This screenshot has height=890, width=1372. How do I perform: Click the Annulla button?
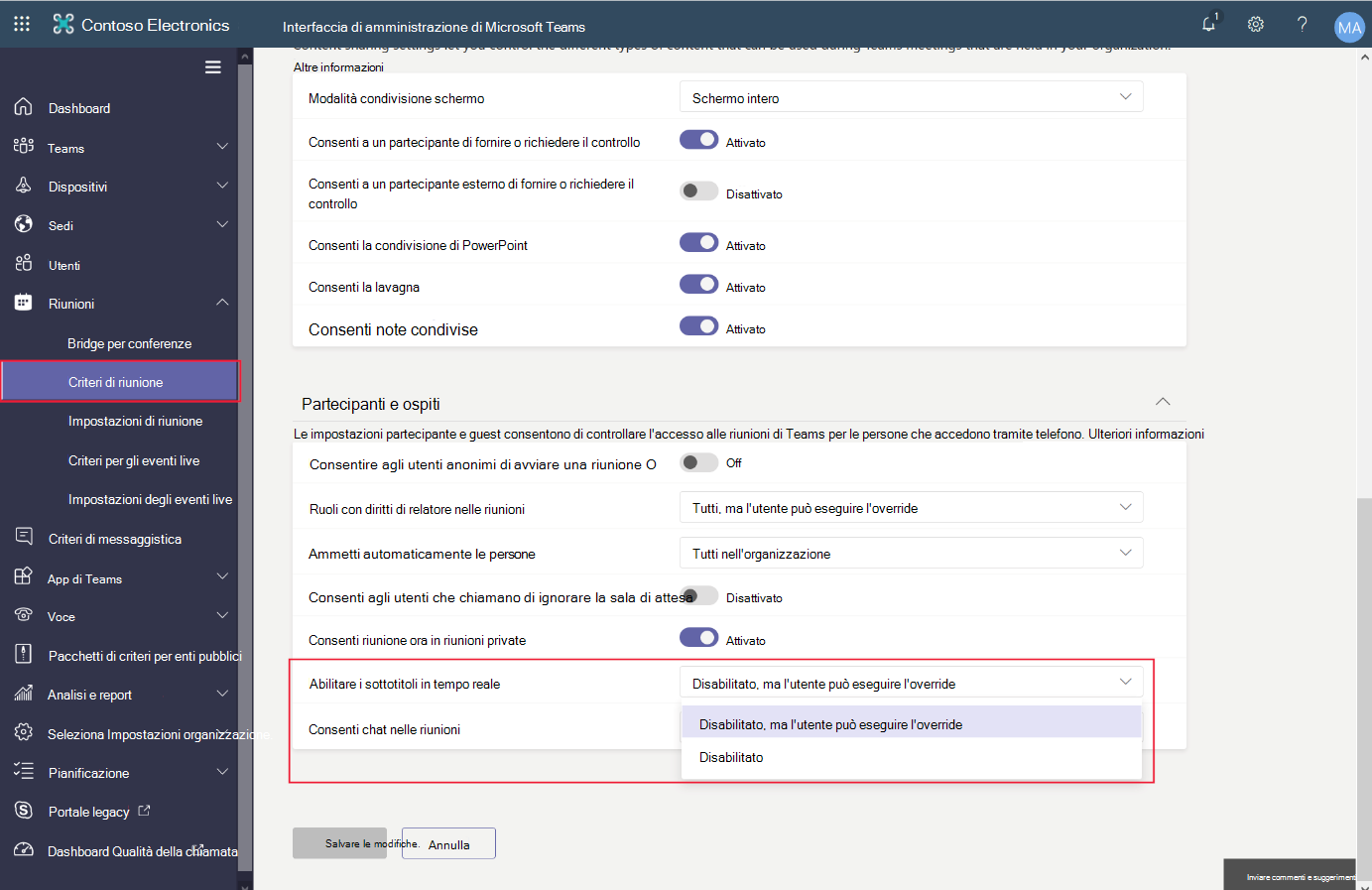pyautogui.click(x=448, y=843)
